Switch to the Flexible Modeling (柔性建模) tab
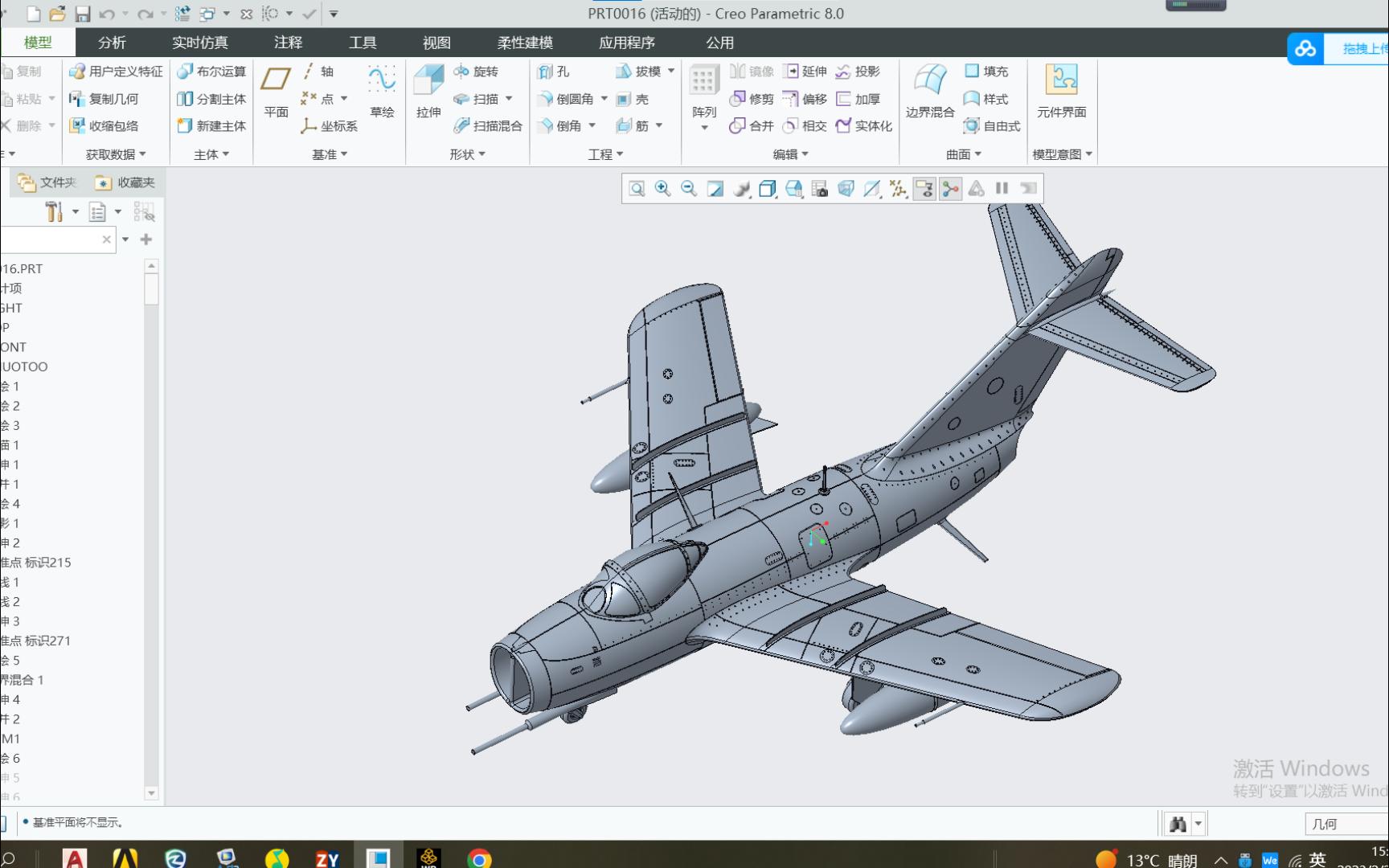Screen dimensions: 1389x868 pyautogui.click(x=525, y=43)
